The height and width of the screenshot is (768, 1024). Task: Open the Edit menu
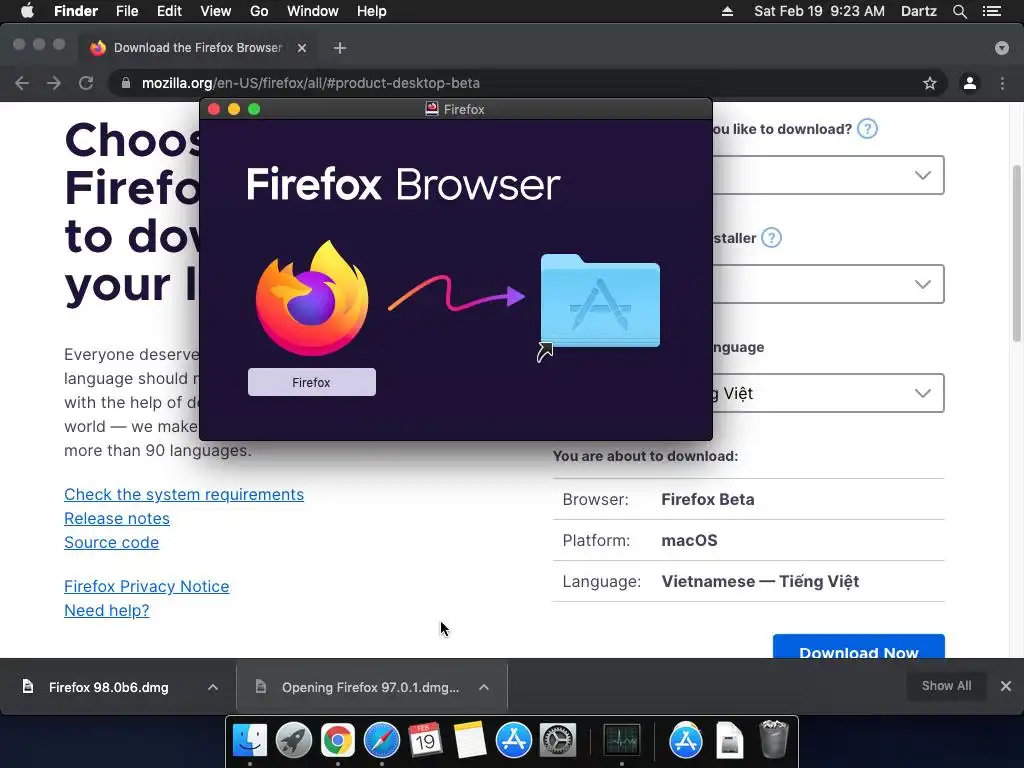pos(169,11)
